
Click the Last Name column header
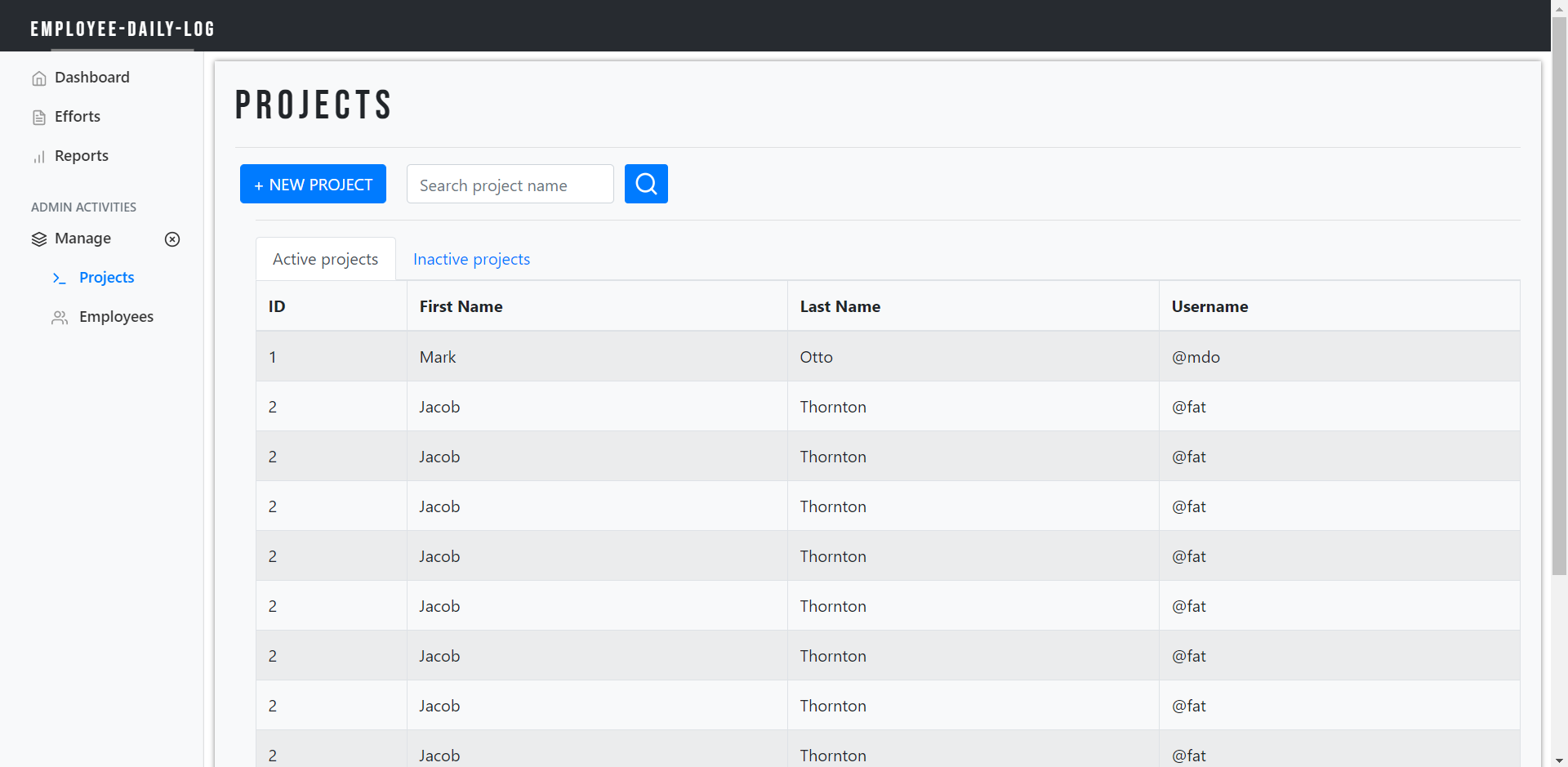tap(840, 305)
